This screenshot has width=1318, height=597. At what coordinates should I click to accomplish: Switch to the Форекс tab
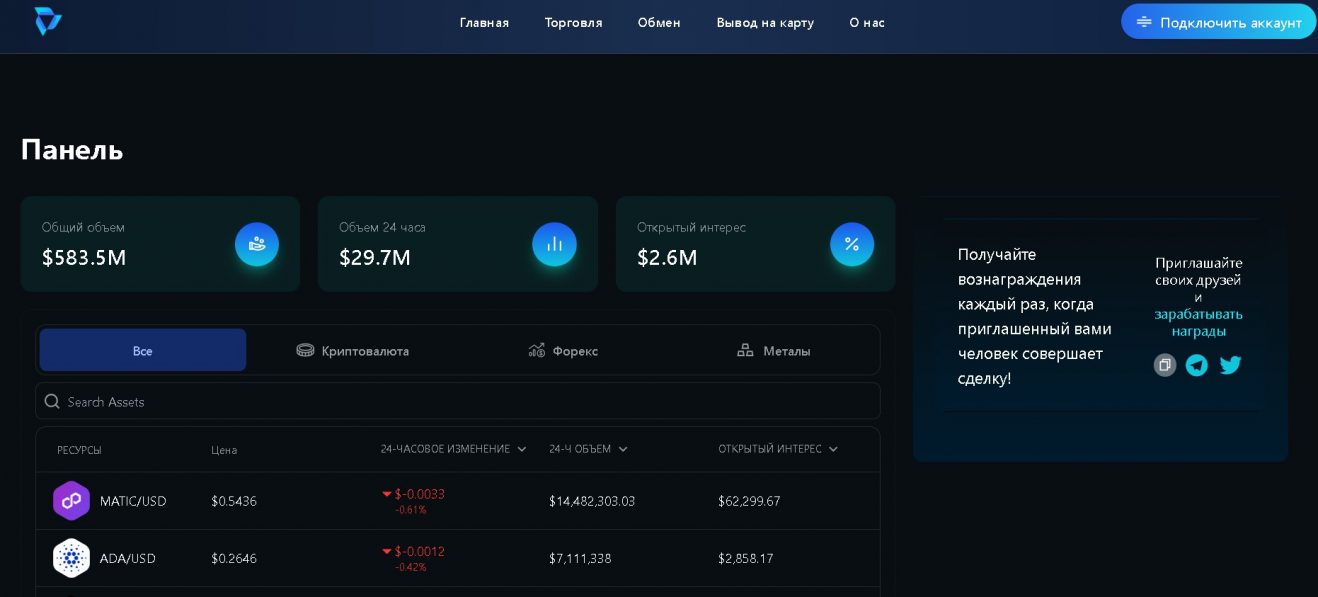point(563,351)
